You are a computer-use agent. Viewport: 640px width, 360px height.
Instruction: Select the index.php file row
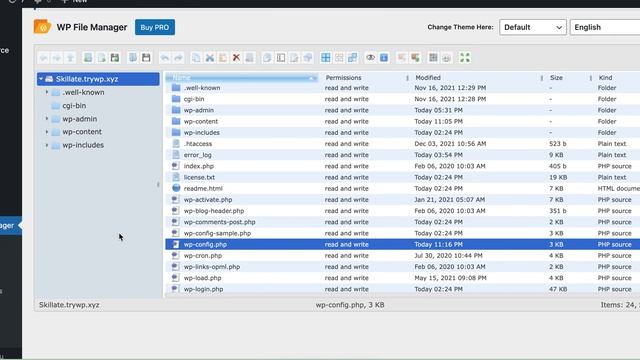[x=402, y=166]
